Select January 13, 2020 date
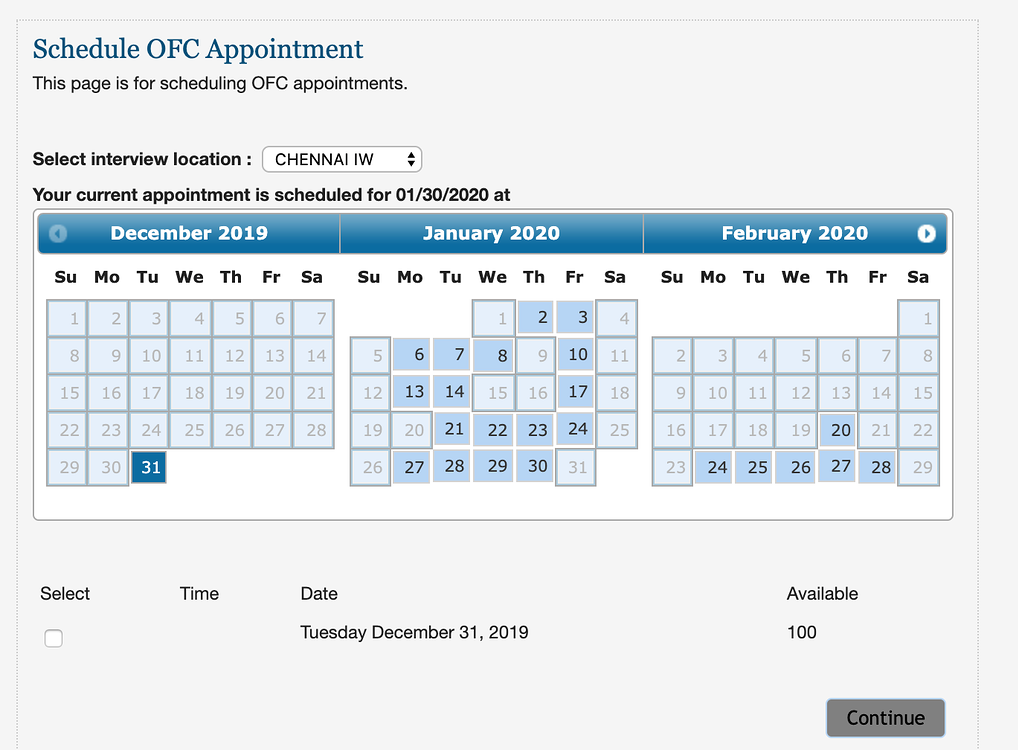 tap(412, 392)
